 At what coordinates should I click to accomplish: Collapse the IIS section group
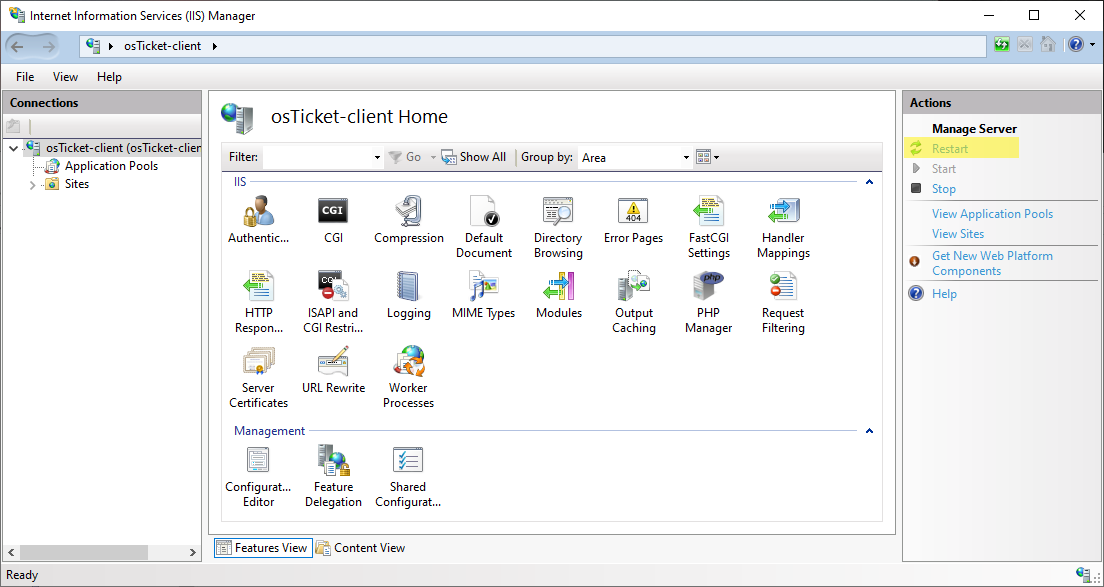coord(869,182)
